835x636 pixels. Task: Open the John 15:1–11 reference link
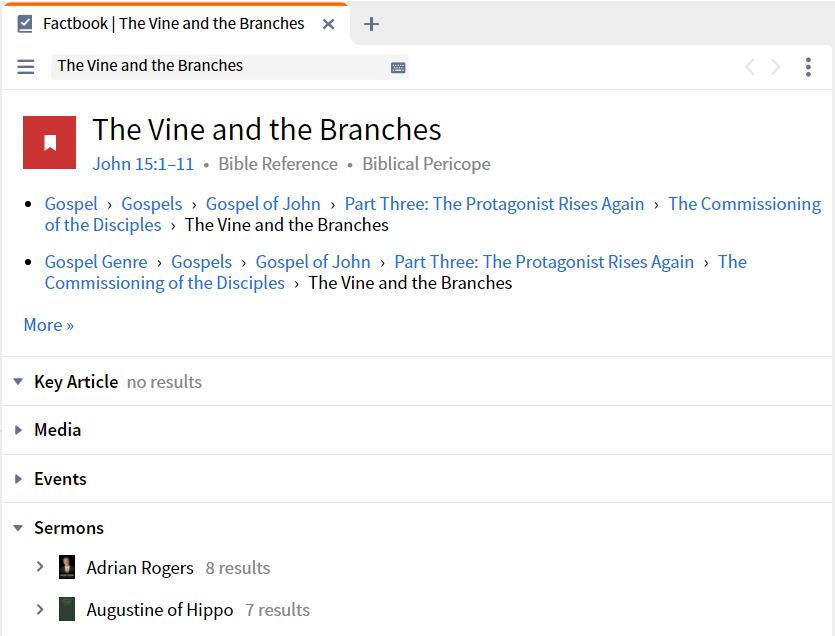coord(143,164)
